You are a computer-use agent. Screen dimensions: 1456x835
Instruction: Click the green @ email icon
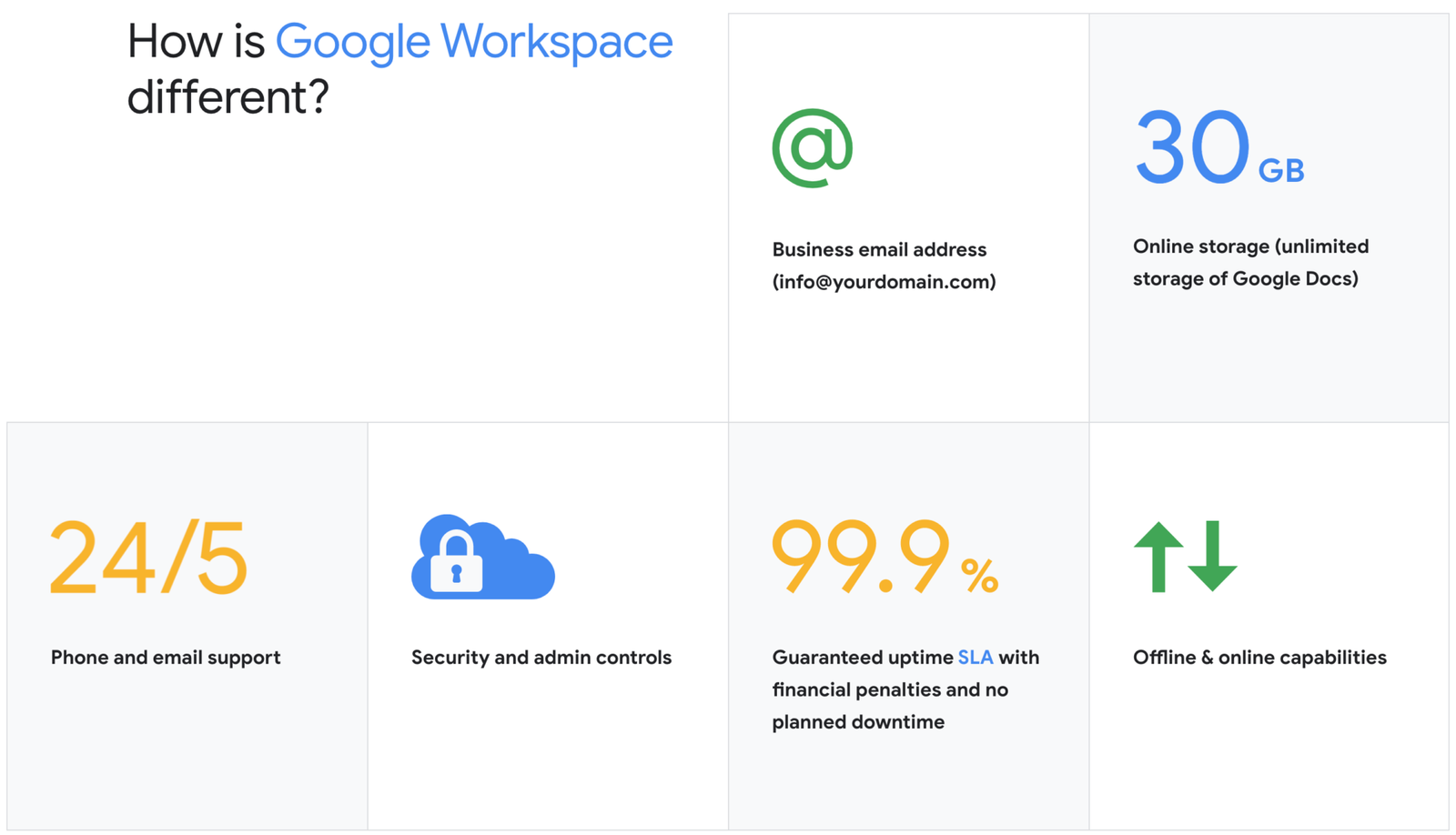click(x=812, y=148)
